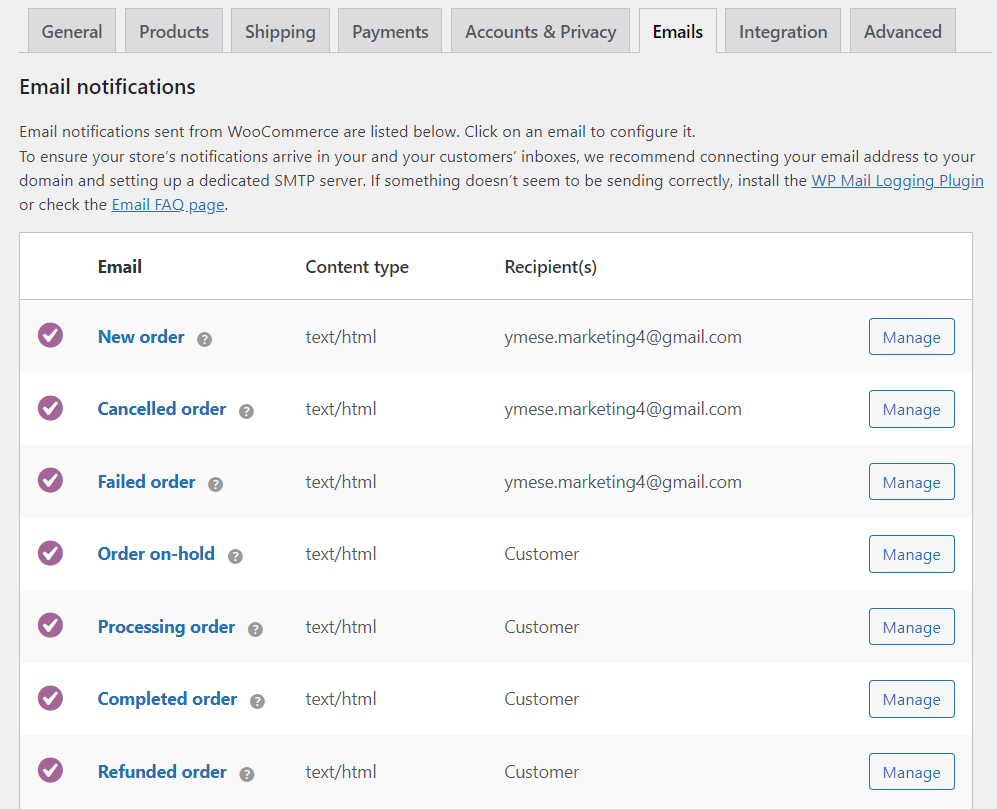Select the Emails tab

coord(678,31)
